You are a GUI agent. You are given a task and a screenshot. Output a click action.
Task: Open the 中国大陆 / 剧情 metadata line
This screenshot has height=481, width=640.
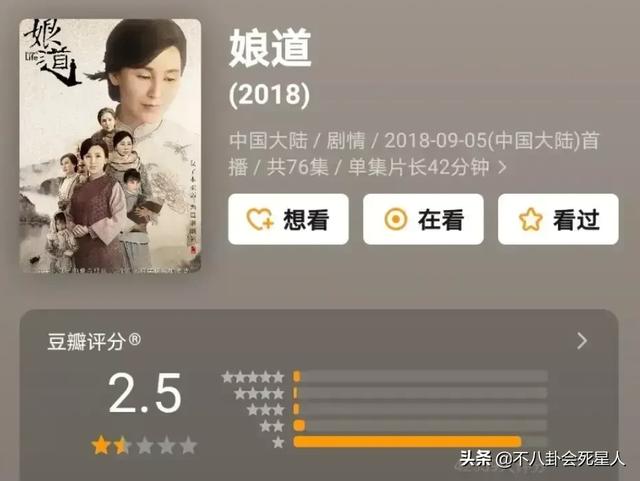pyautogui.click(x=413, y=154)
